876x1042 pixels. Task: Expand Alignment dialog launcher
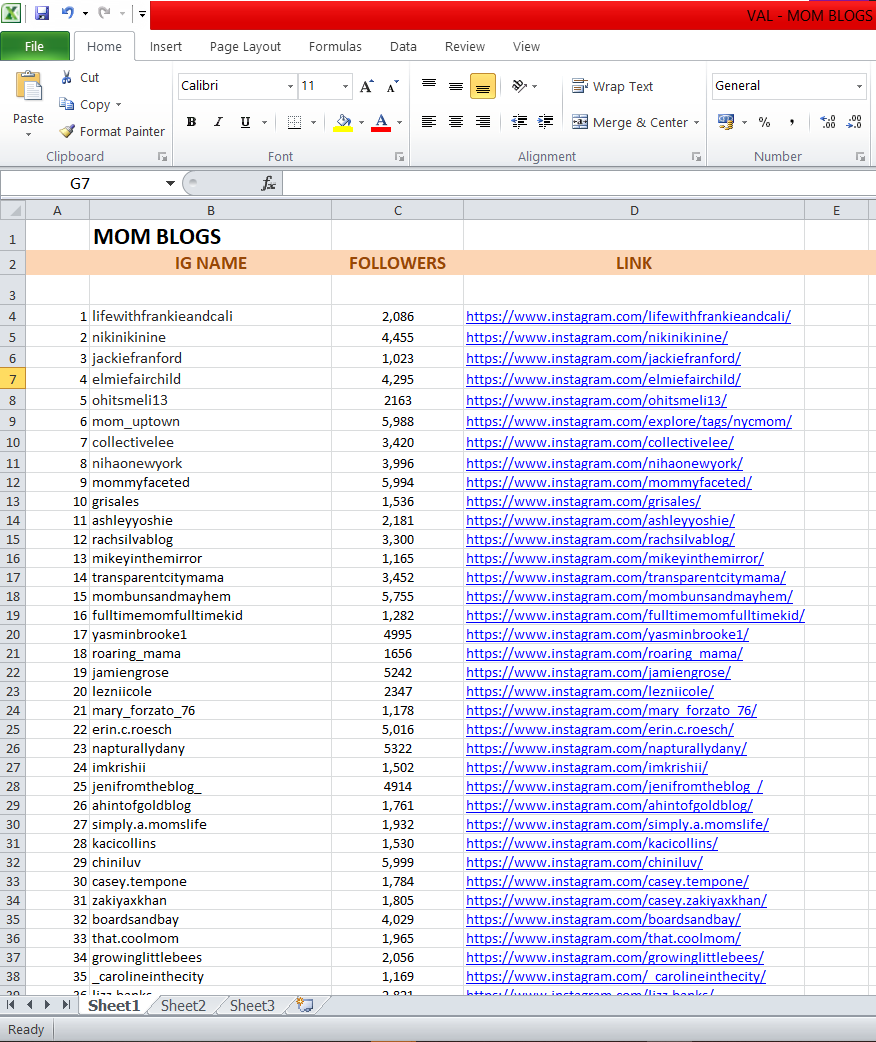pos(696,157)
